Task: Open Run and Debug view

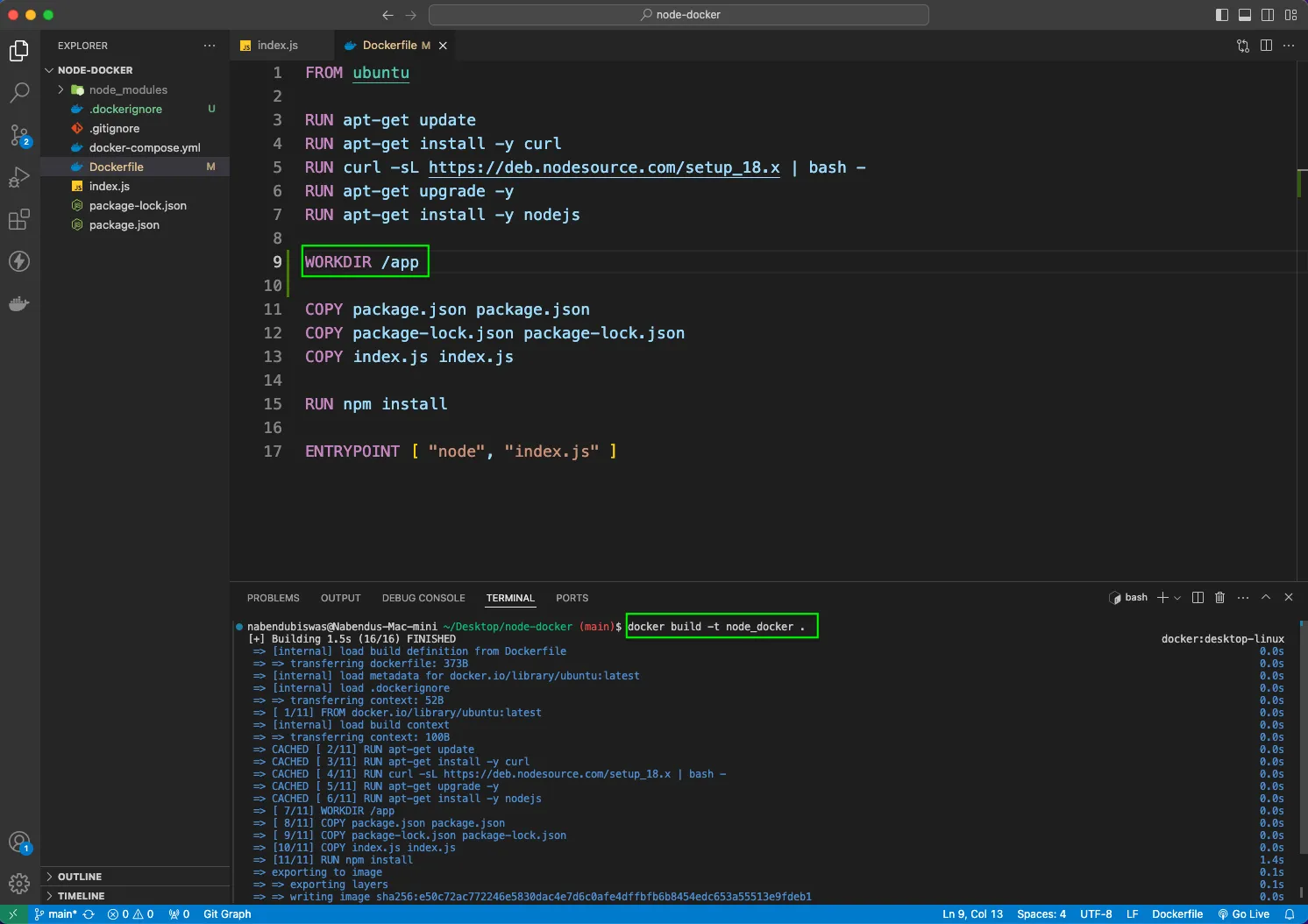Action: coord(19,177)
